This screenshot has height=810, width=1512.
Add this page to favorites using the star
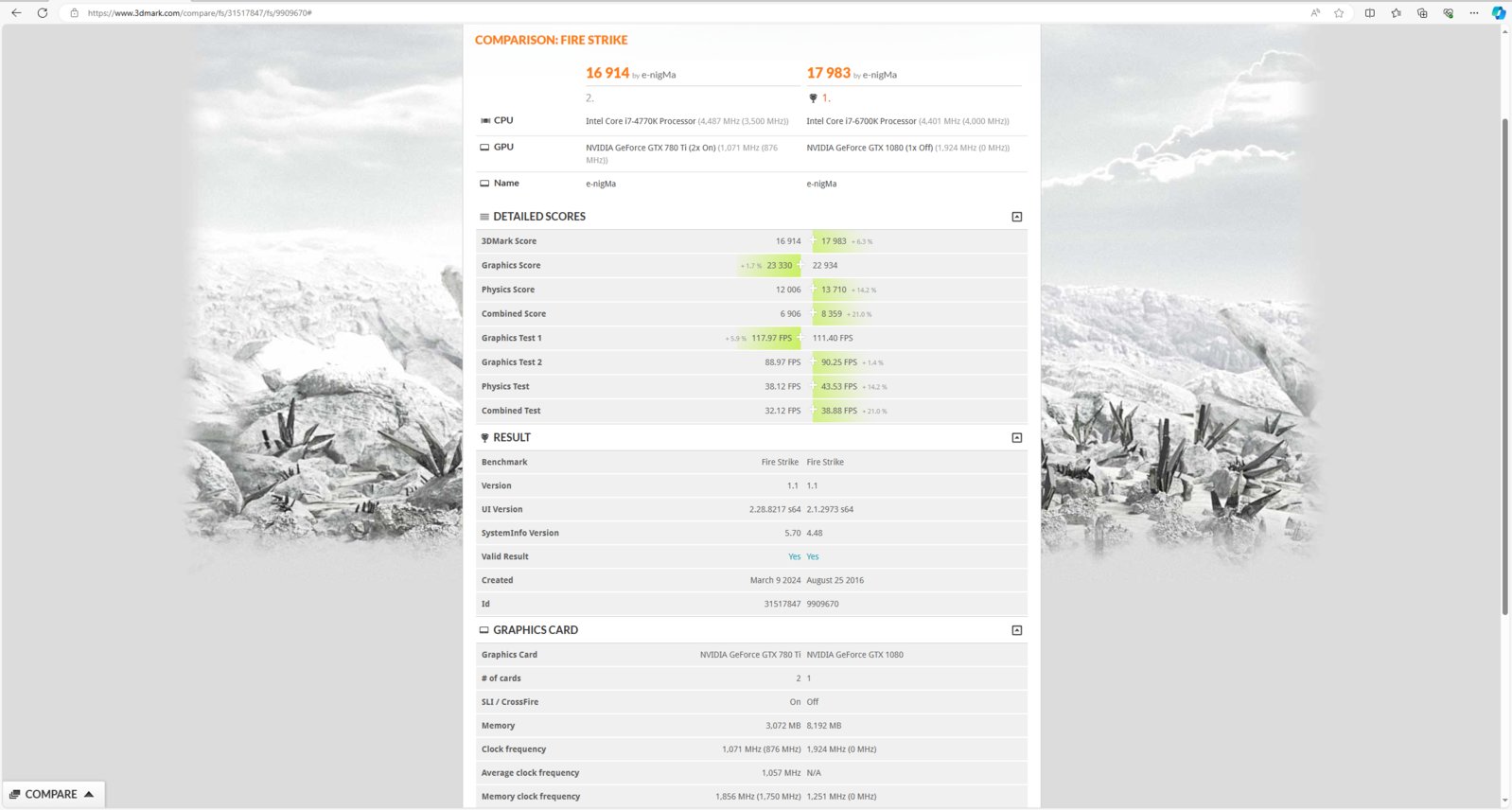1339,13
